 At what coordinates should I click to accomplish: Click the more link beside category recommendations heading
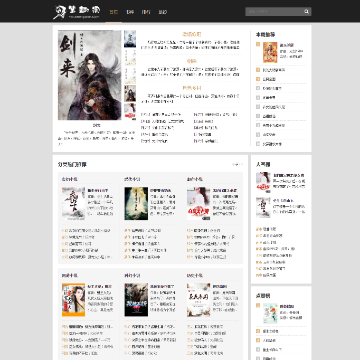[x=238, y=164]
